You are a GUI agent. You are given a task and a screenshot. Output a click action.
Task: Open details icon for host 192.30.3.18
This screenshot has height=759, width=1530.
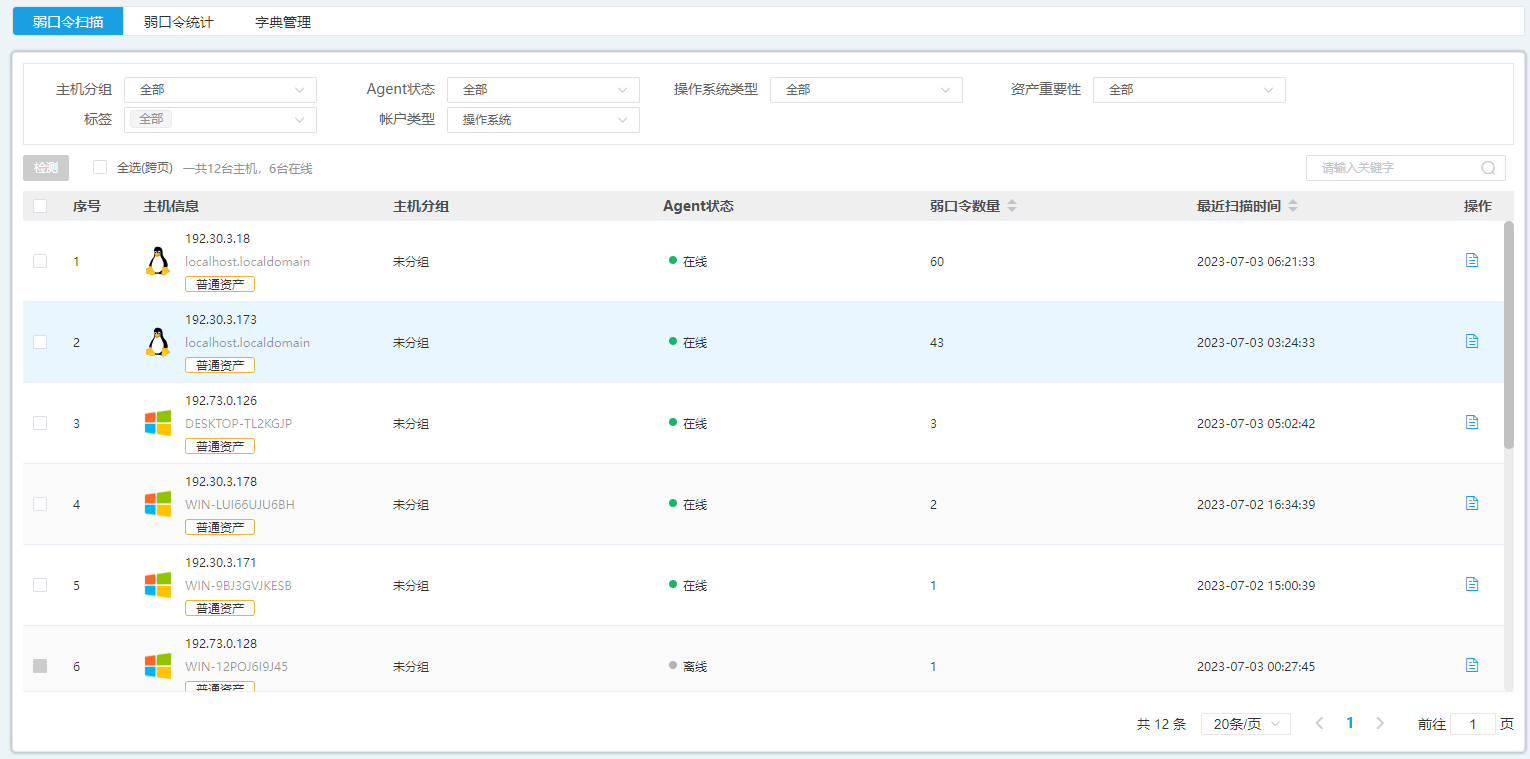tap(1471, 260)
